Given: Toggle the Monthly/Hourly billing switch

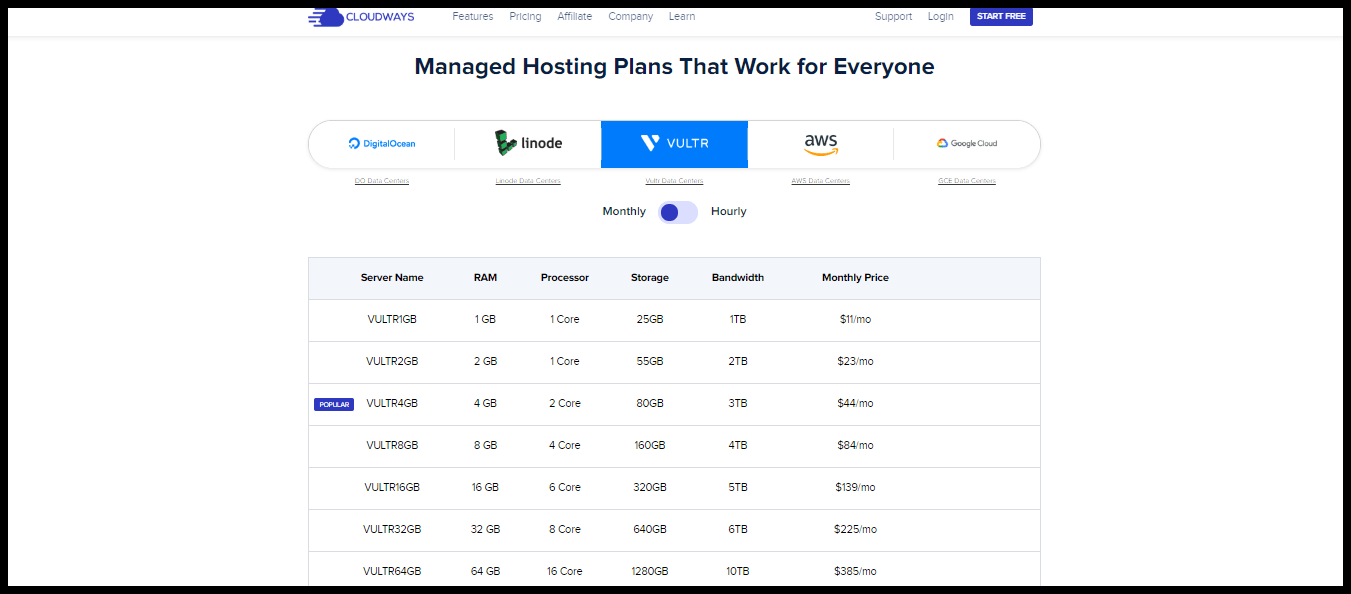Looking at the screenshot, I should coord(678,212).
